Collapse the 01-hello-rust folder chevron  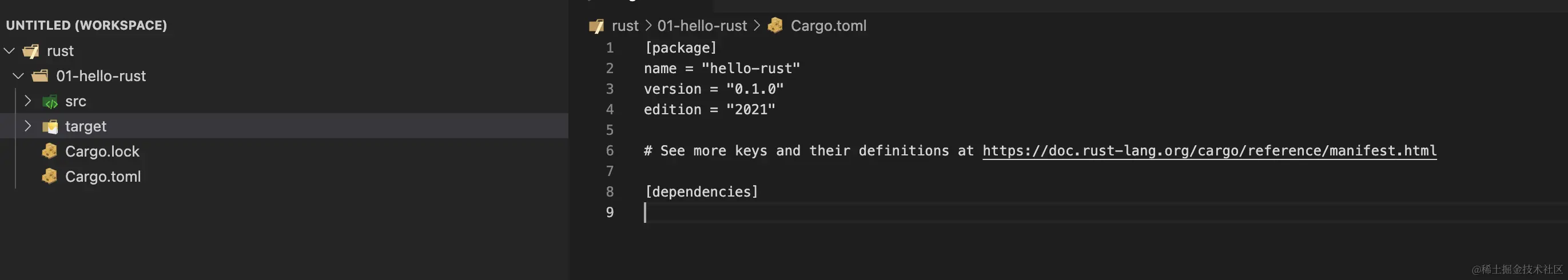pos(18,76)
